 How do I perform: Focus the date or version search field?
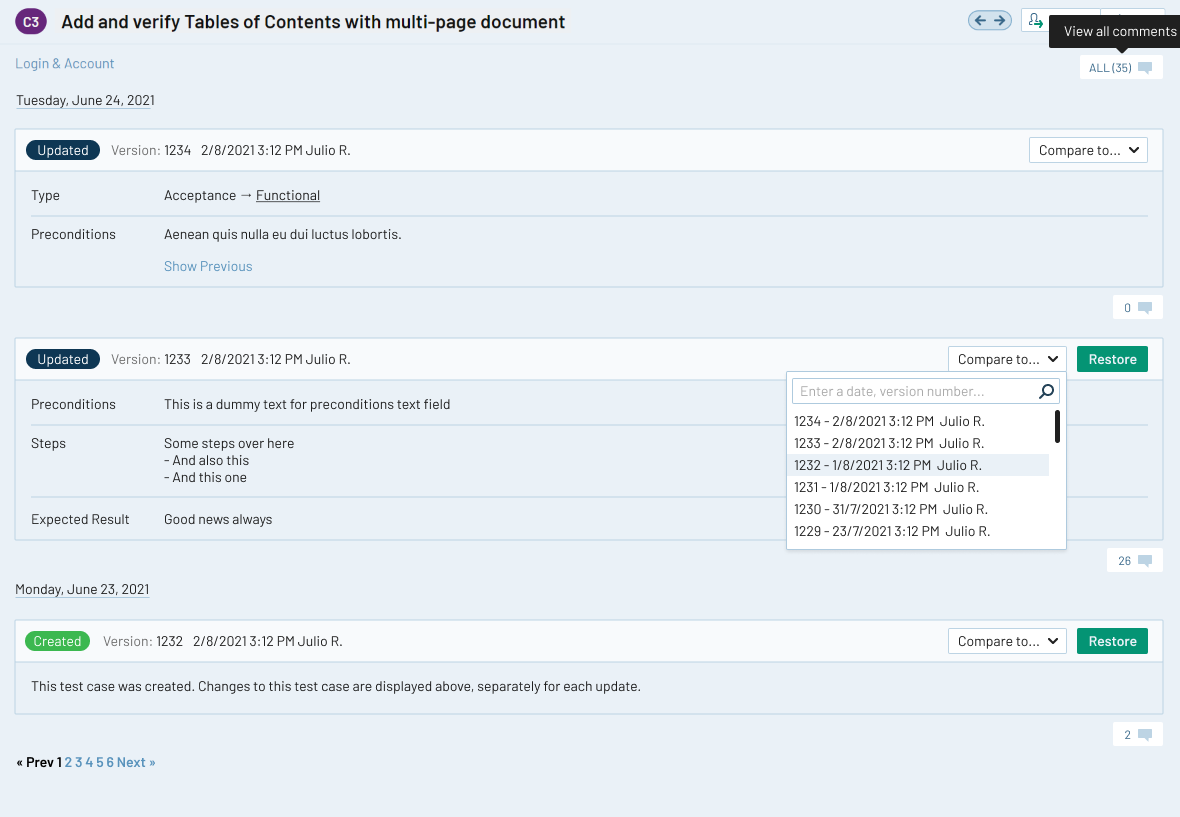coord(912,392)
